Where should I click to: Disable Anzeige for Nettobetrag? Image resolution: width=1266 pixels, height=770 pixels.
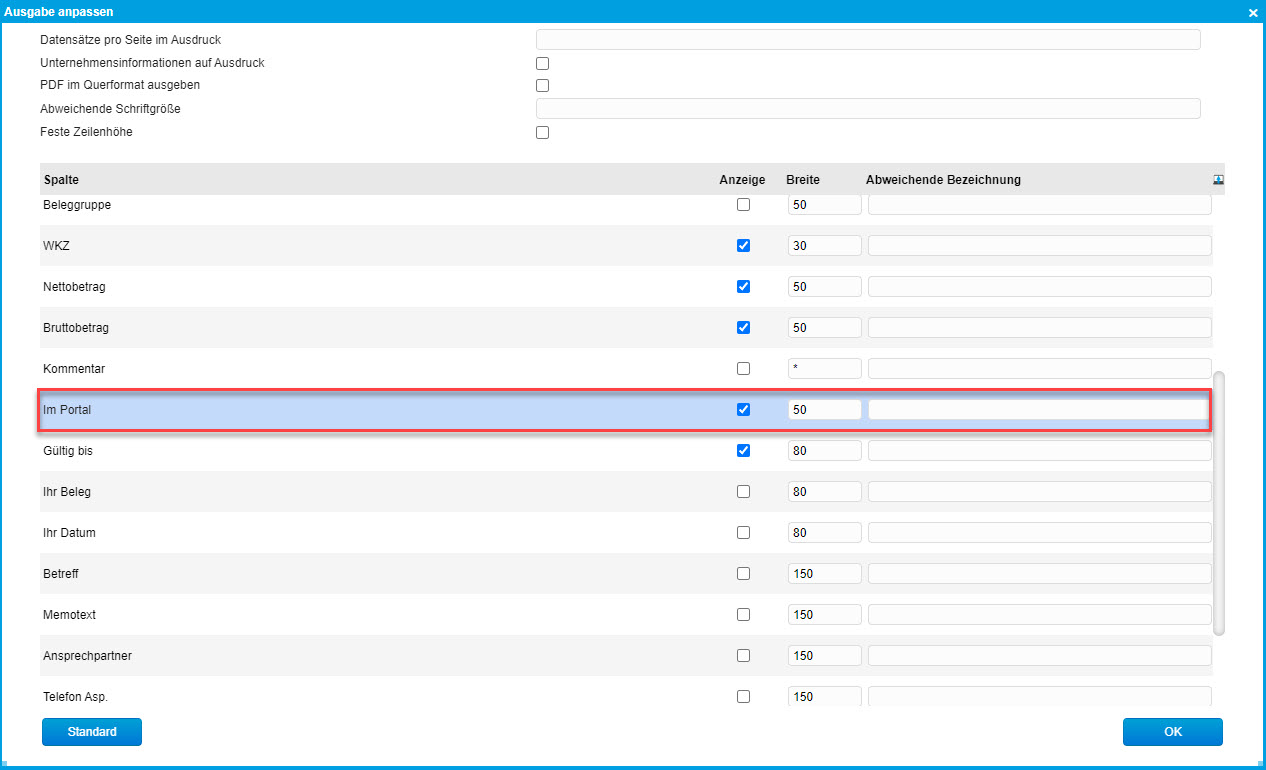(x=743, y=286)
